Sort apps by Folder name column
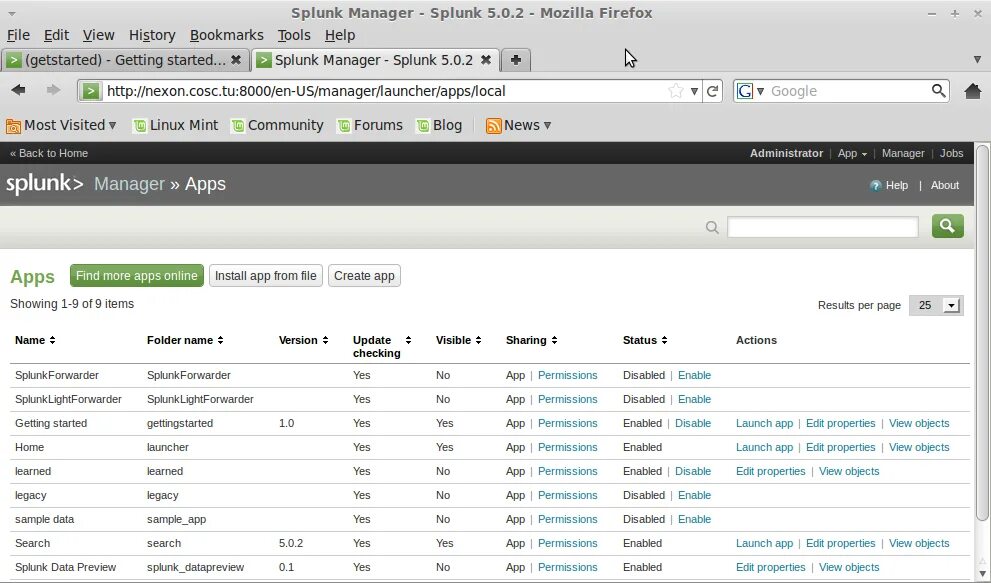 click(185, 340)
